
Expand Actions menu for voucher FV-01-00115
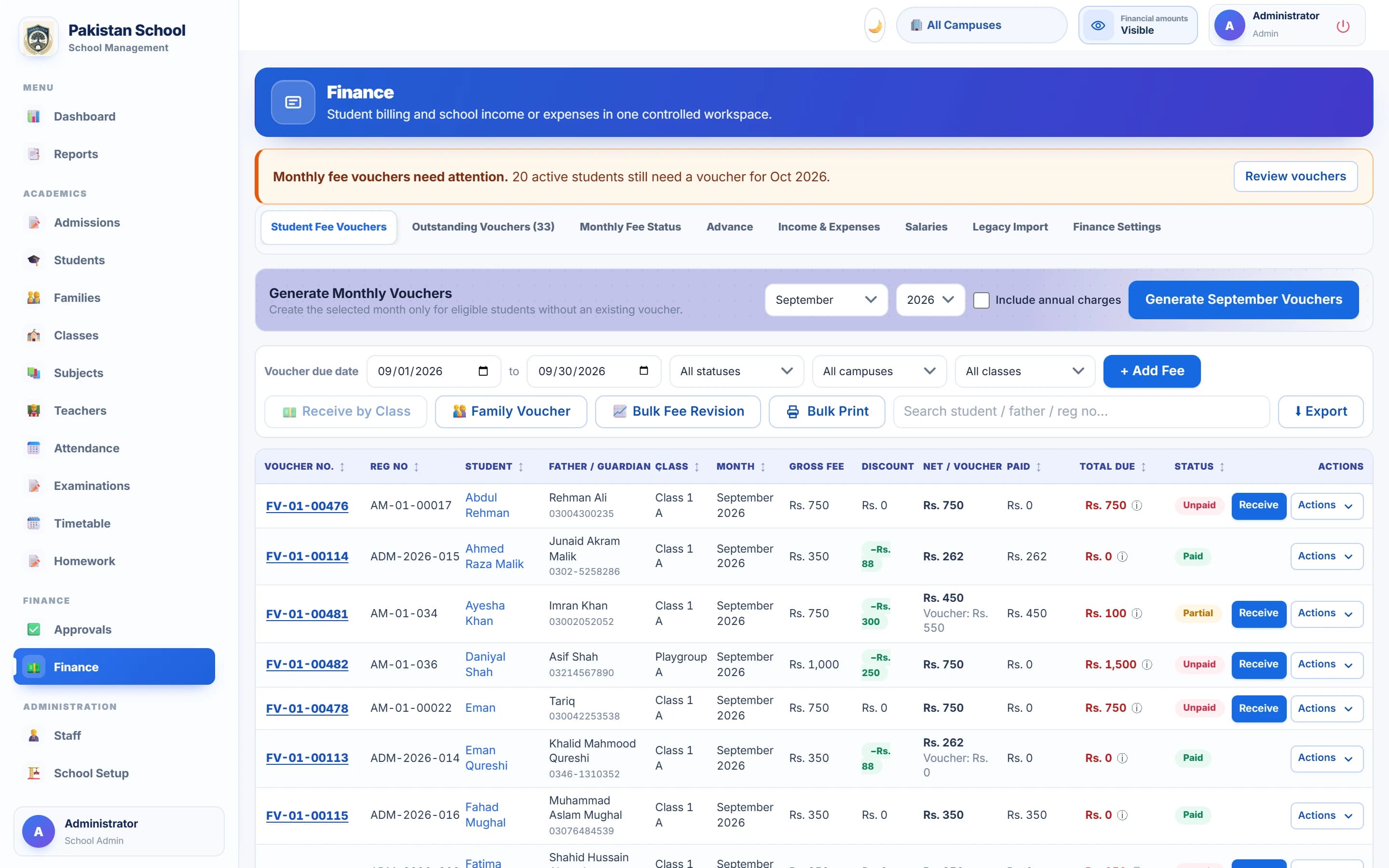point(1326,816)
